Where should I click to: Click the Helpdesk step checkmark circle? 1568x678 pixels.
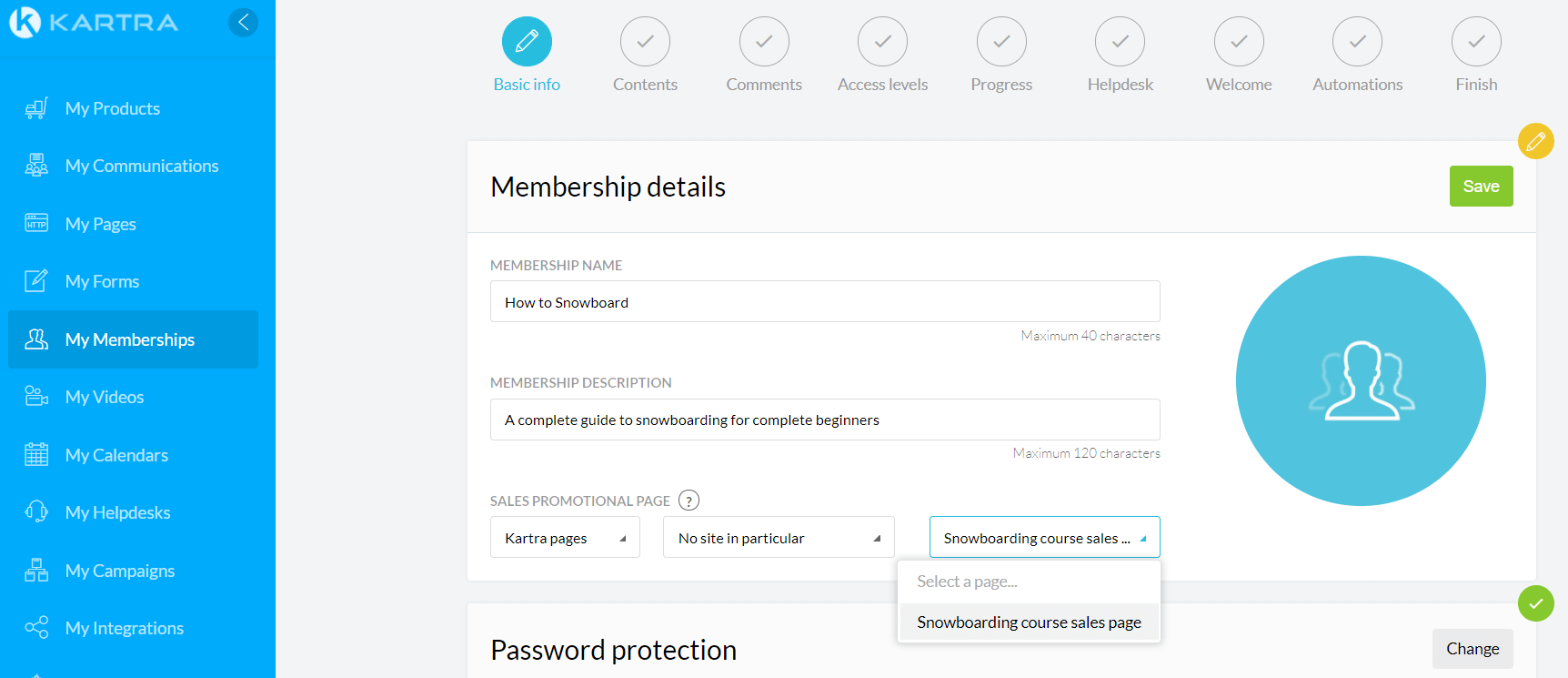tap(1121, 42)
